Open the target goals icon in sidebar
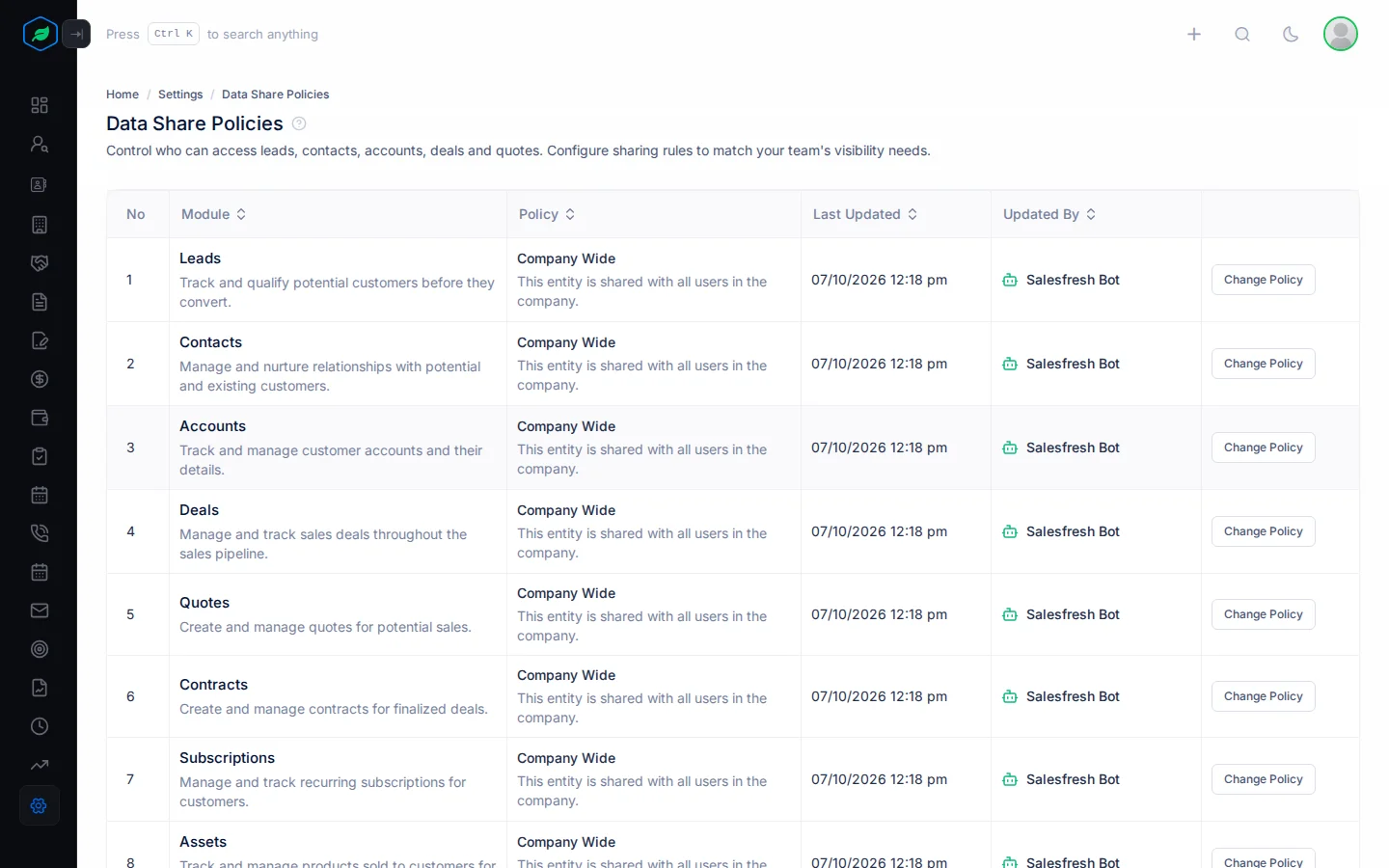1389x868 pixels. [40, 649]
